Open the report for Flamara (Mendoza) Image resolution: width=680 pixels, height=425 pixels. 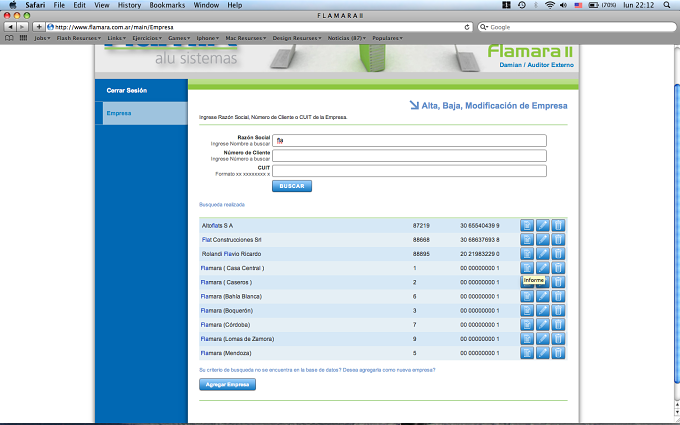526,353
